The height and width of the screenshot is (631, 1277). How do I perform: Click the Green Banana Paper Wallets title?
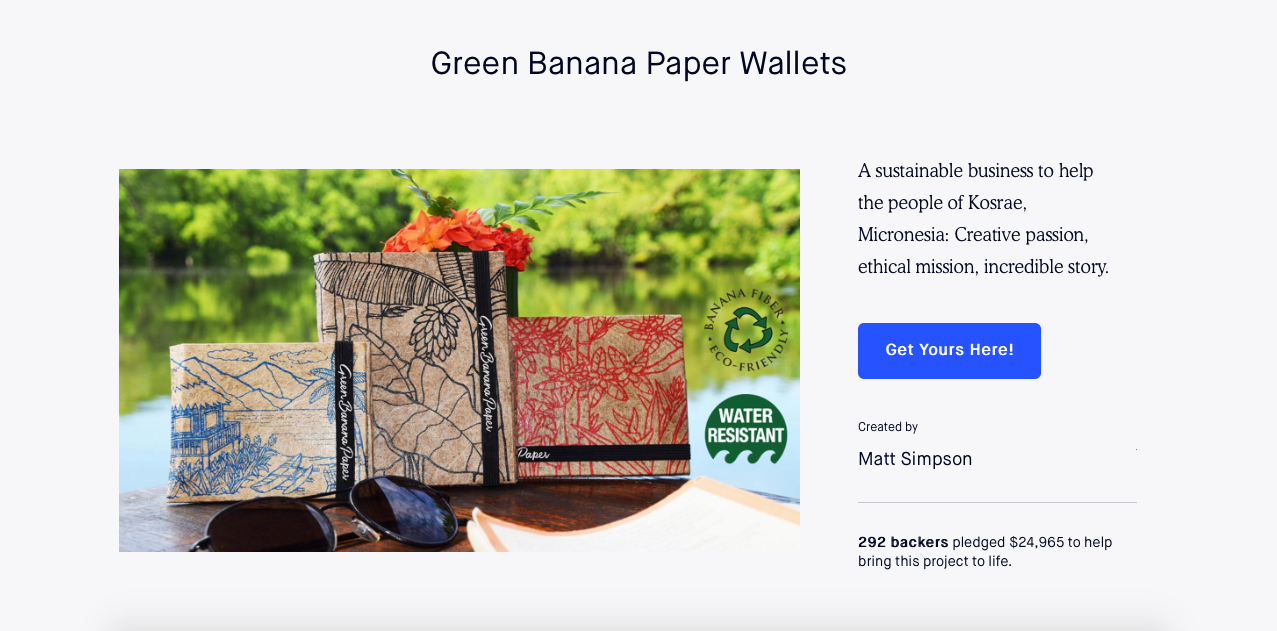click(638, 64)
